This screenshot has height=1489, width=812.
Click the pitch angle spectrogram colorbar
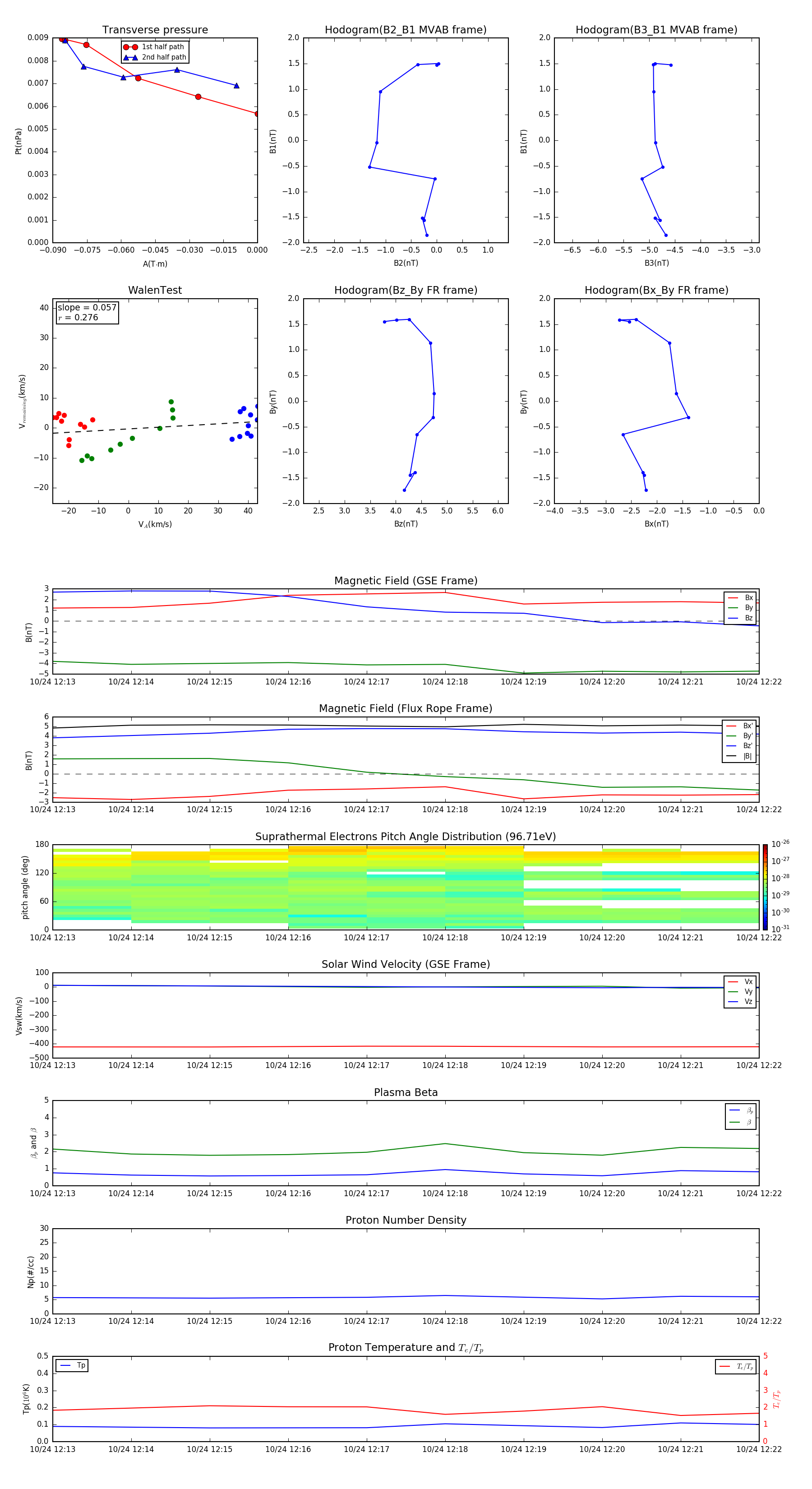point(765,887)
